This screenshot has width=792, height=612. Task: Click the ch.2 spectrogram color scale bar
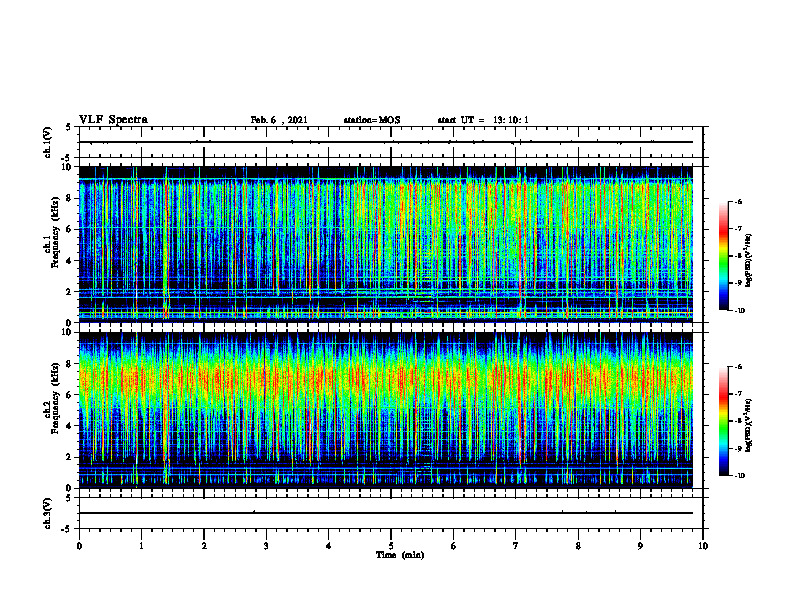point(724,421)
